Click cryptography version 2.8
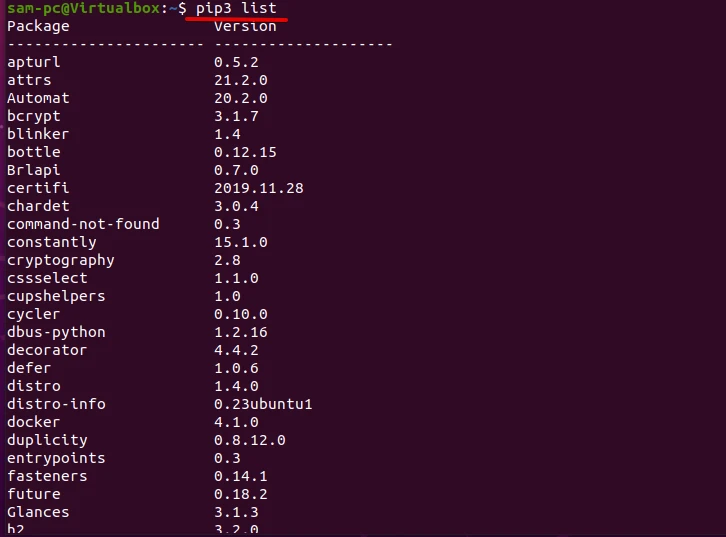 227,261
